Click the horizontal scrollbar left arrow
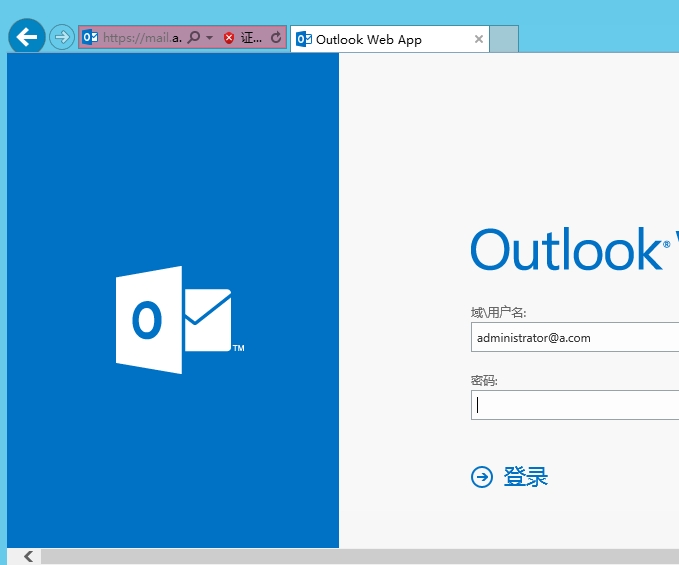Viewport: 679px width, 565px height. tap(29, 556)
